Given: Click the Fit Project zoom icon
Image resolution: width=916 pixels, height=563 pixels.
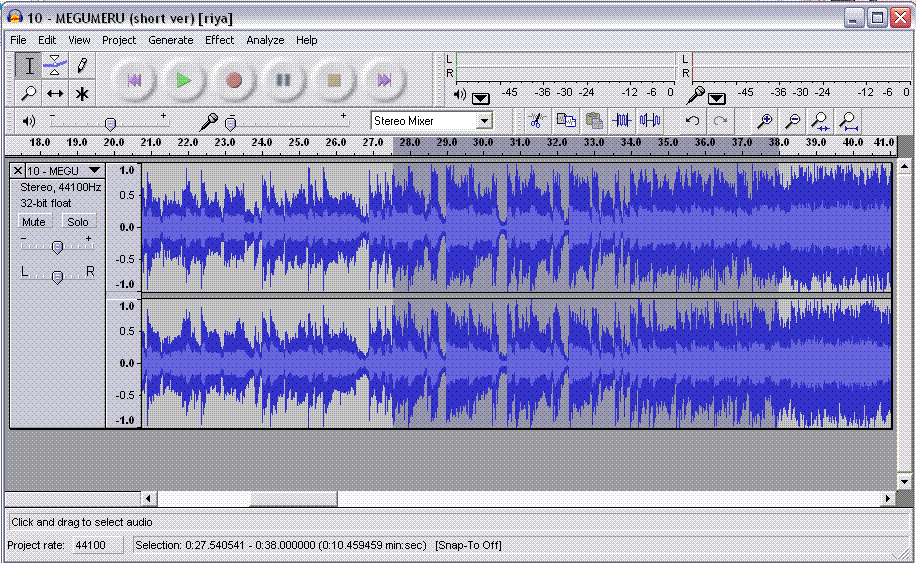Looking at the screenshot, I should (x=848, y=121).
